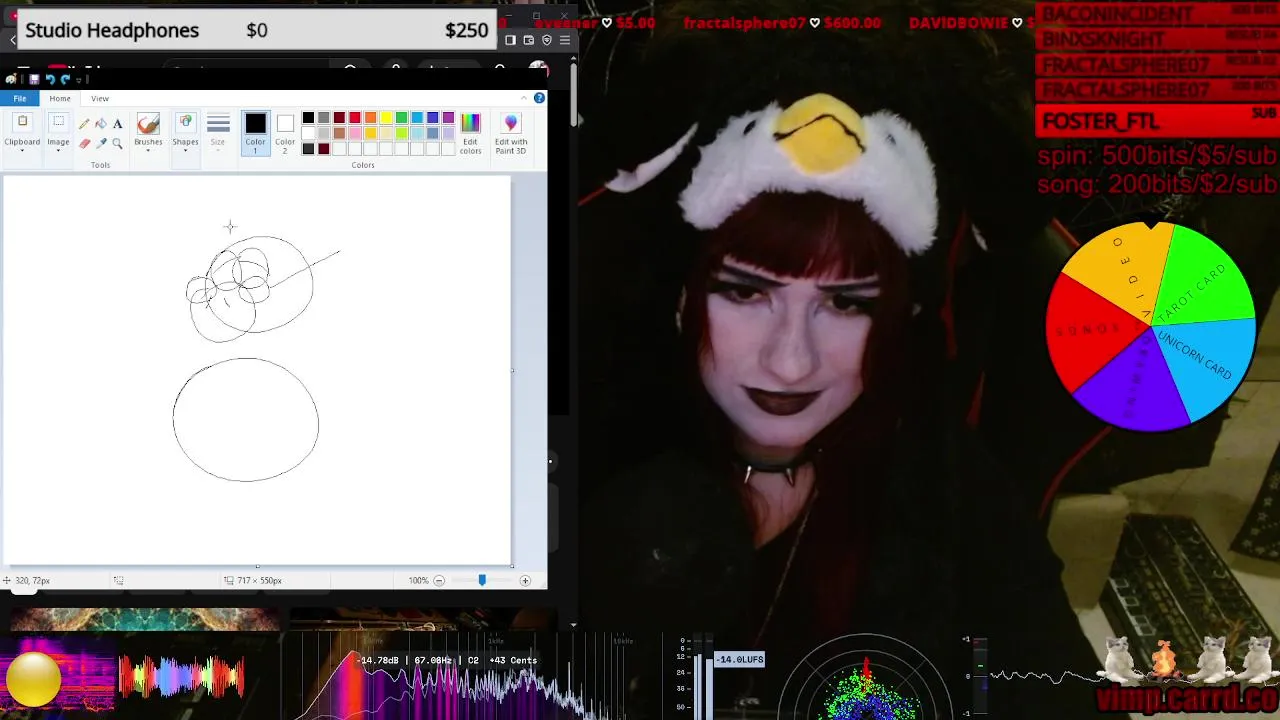The height and width of the screenshot is (720, 1280).
Task: Click the Paint zoom slider handle
Action: click(482, 580)
